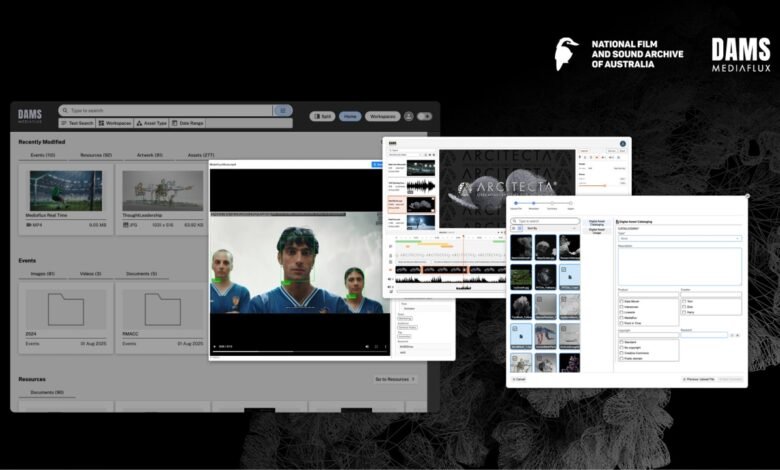This screenshot has height=470, width=780.
Task: Click the Split button in the header
Action: point(322,116)
